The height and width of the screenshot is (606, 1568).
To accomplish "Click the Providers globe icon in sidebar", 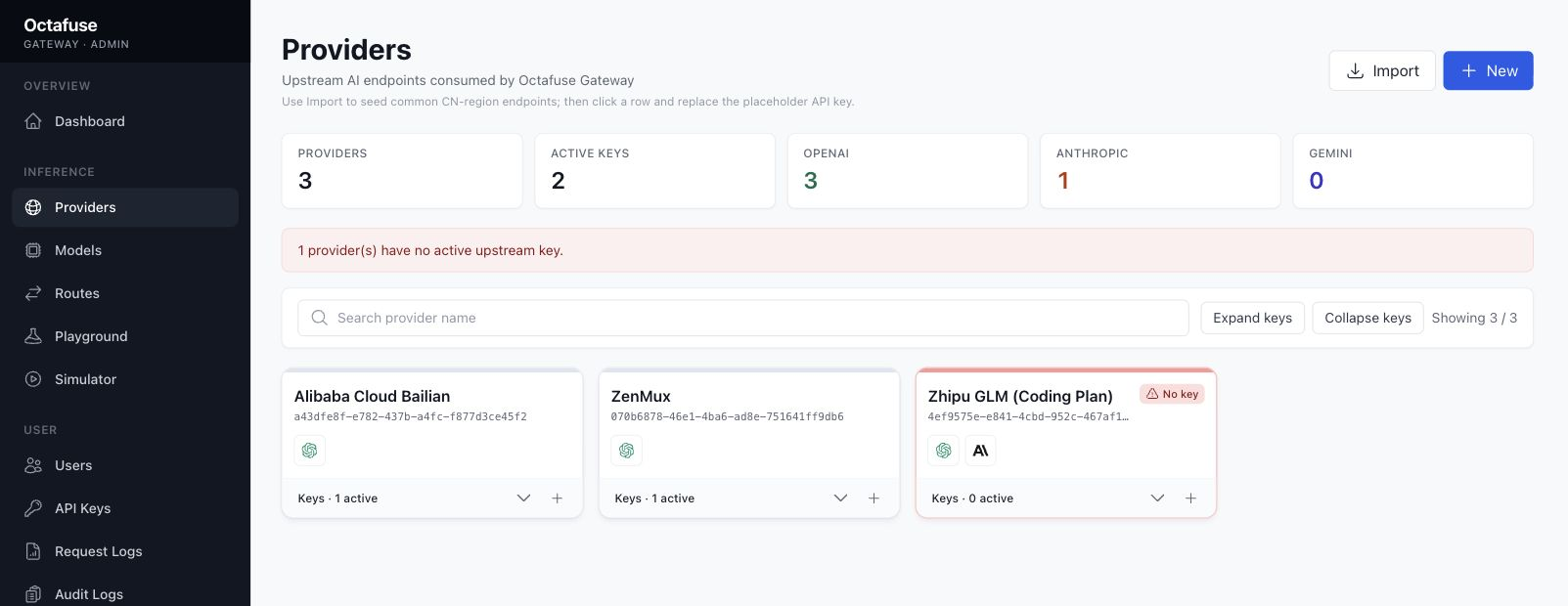I will [33, 207].
